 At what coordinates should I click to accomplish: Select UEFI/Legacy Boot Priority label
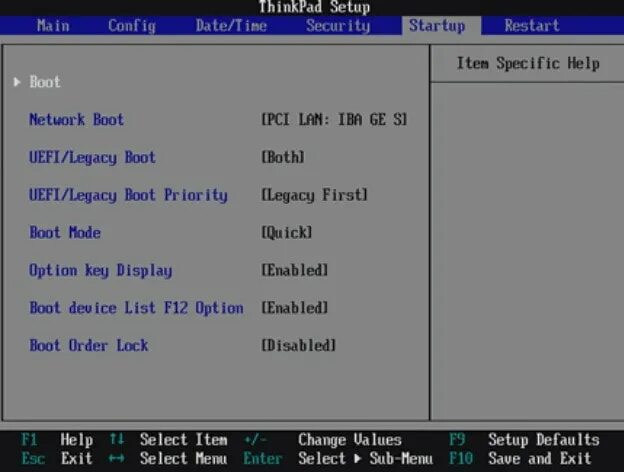click(x=128, y=195)
